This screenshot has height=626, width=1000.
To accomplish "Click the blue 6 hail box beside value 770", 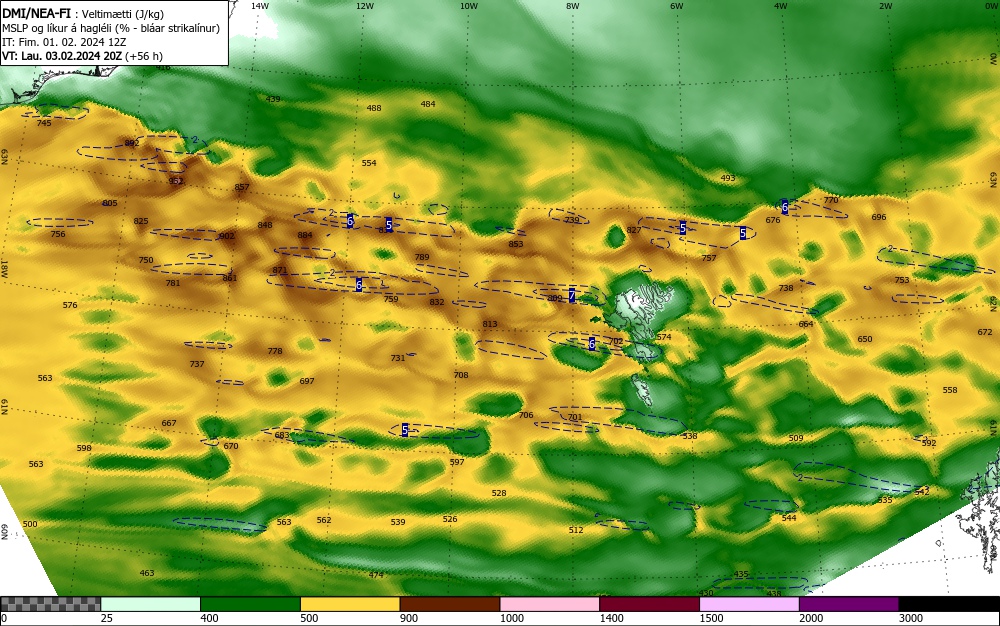I will 784,207.
